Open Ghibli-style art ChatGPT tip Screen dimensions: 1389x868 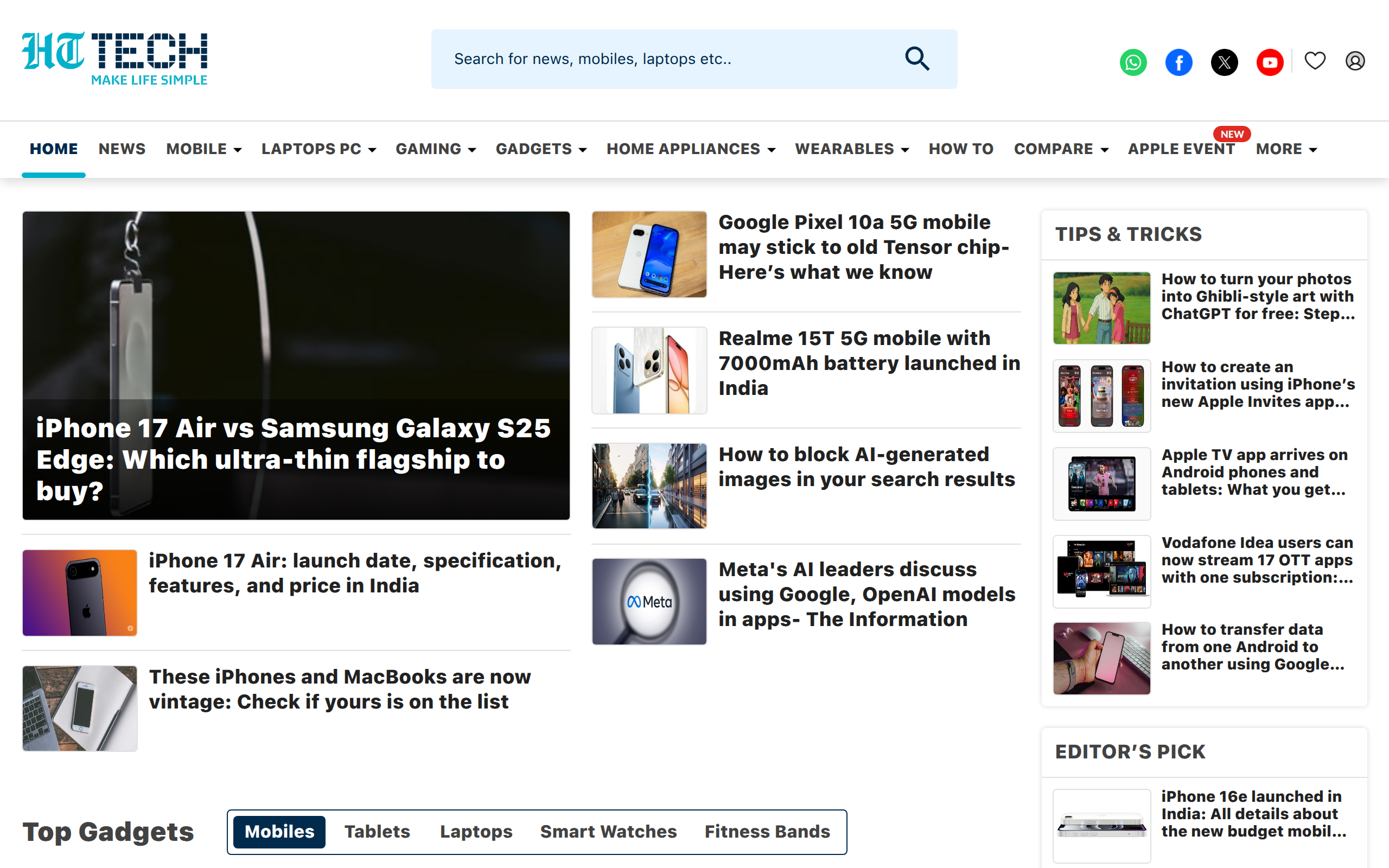point(1258,296)
